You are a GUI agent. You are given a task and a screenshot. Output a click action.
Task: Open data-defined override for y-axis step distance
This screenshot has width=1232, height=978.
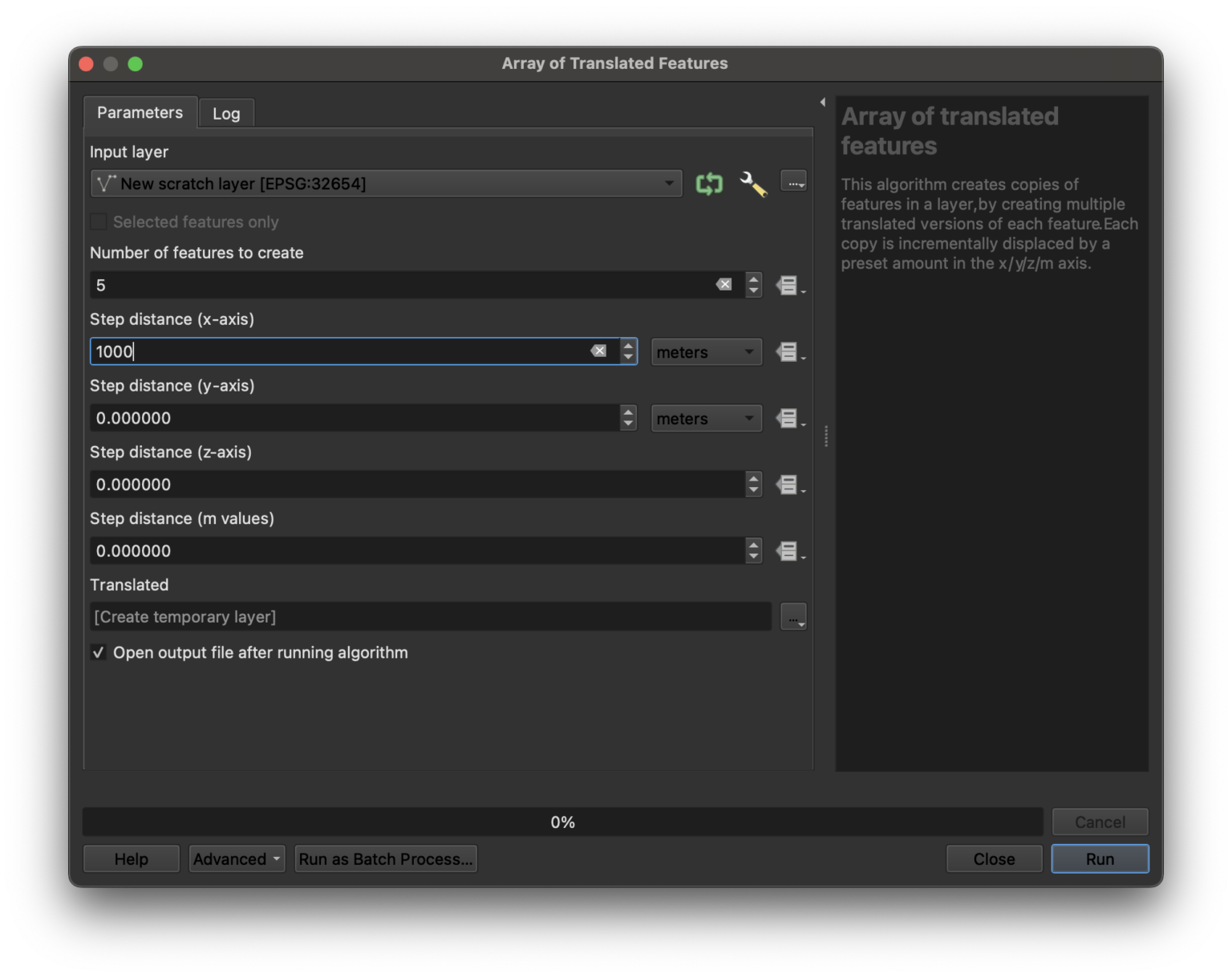pyautogui.click(x=789, y=418)
